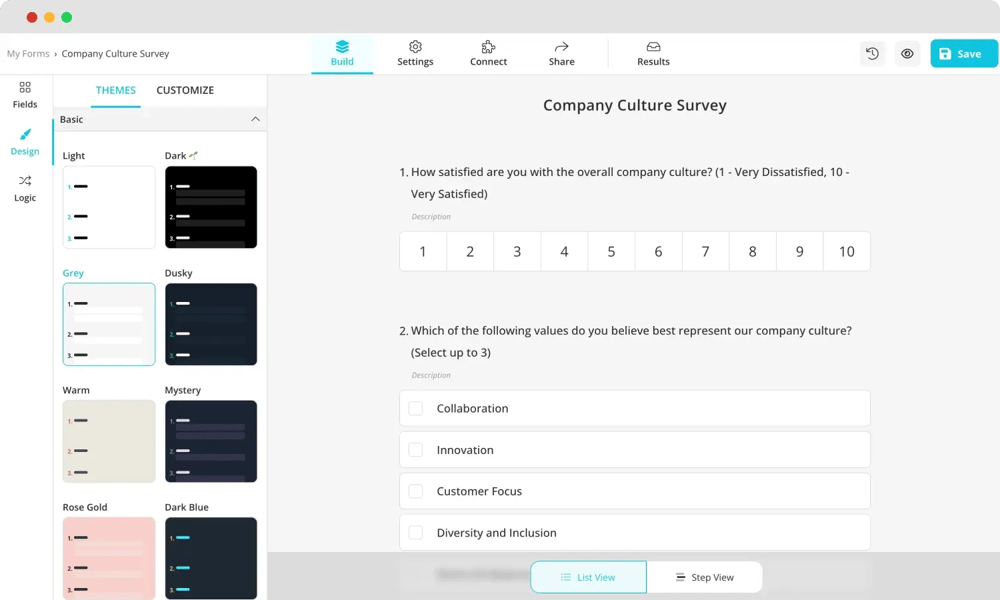This screenshot has width=1000, height=600.
Task: Open the Connect section
Action: point(488,53)
